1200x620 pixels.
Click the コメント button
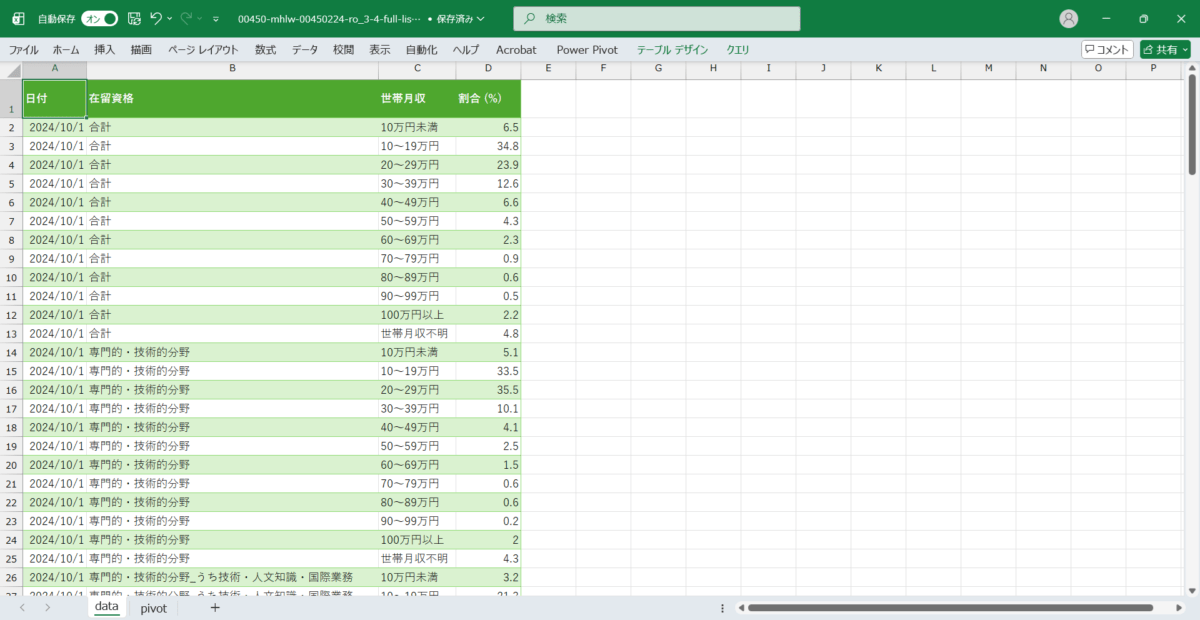point(1107,49)
